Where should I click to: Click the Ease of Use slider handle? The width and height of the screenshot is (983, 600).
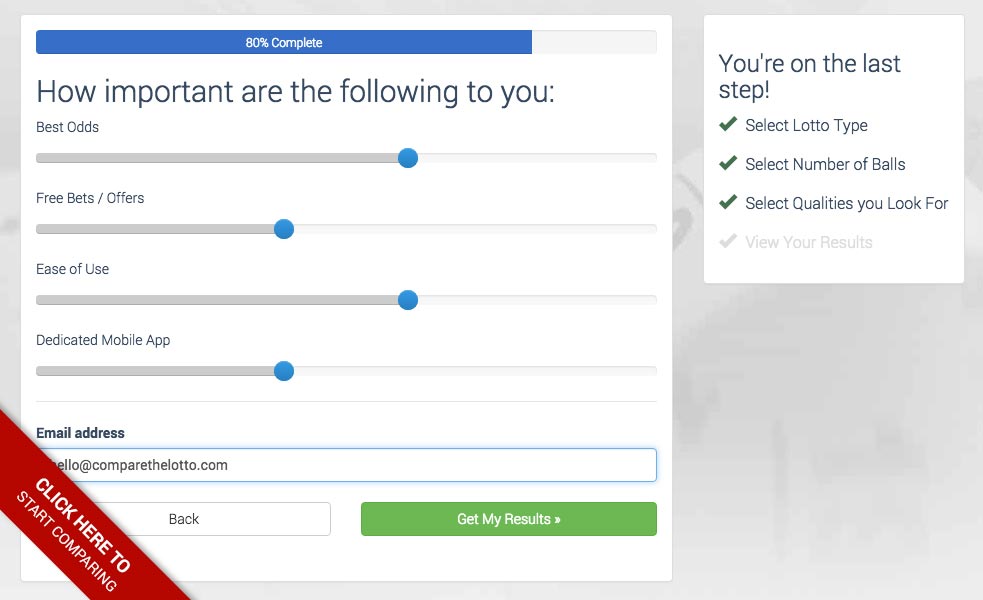coord(407,300)
